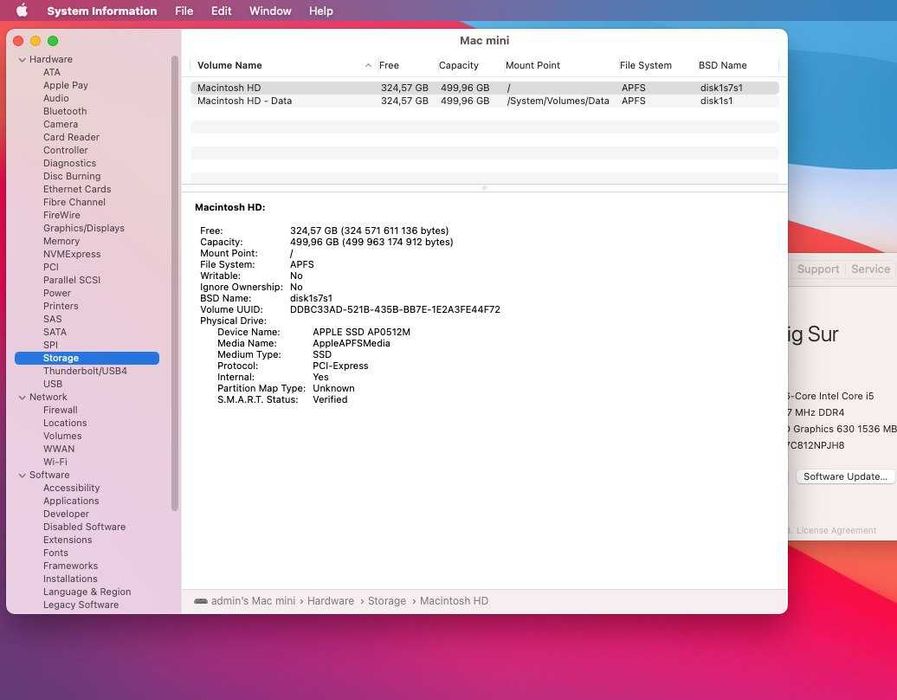Select Graphics/Displays in sidebar
The height and width of the screenshot is (700, 897).
(x=84, y=228)
